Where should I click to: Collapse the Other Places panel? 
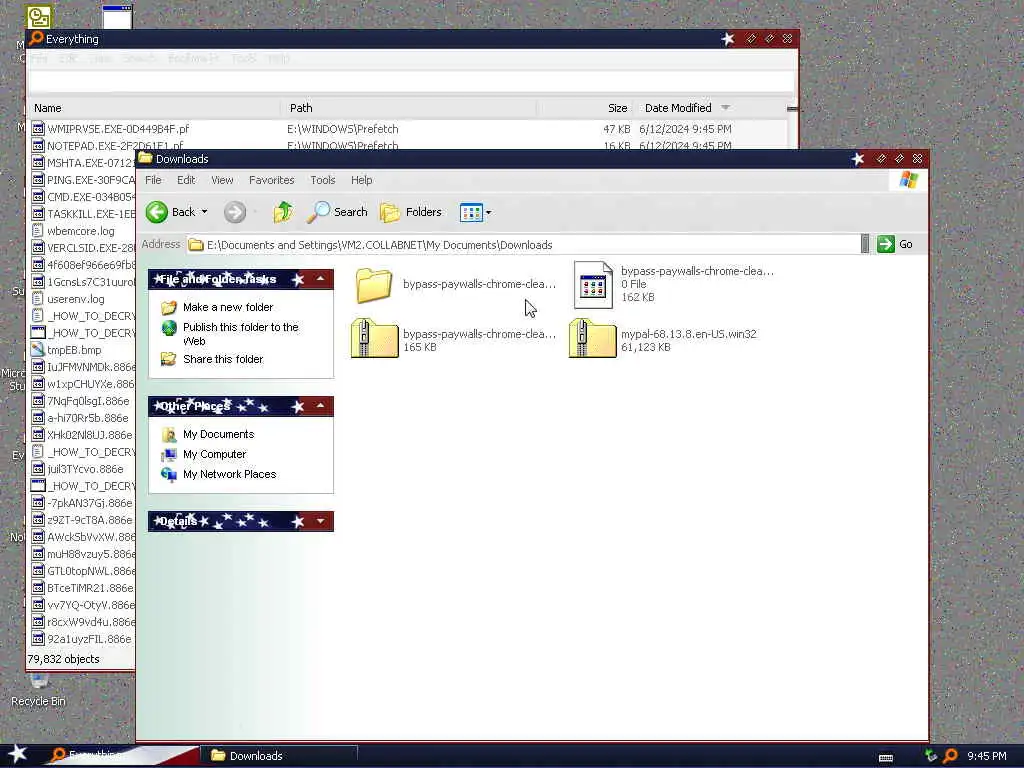pyautogui.click(x=321, y=406)
